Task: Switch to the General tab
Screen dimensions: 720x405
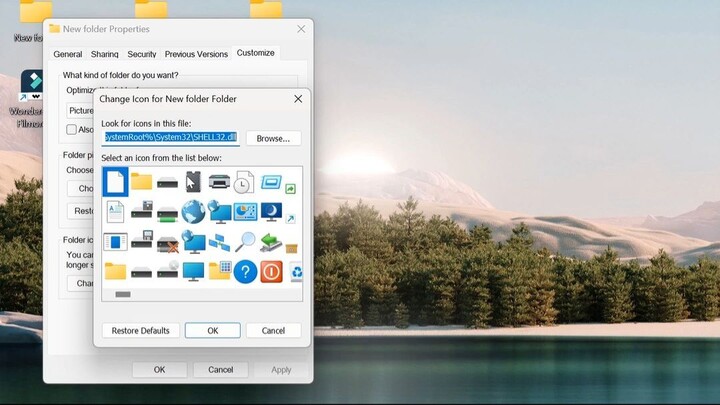Action: click(x=68, y=54)
